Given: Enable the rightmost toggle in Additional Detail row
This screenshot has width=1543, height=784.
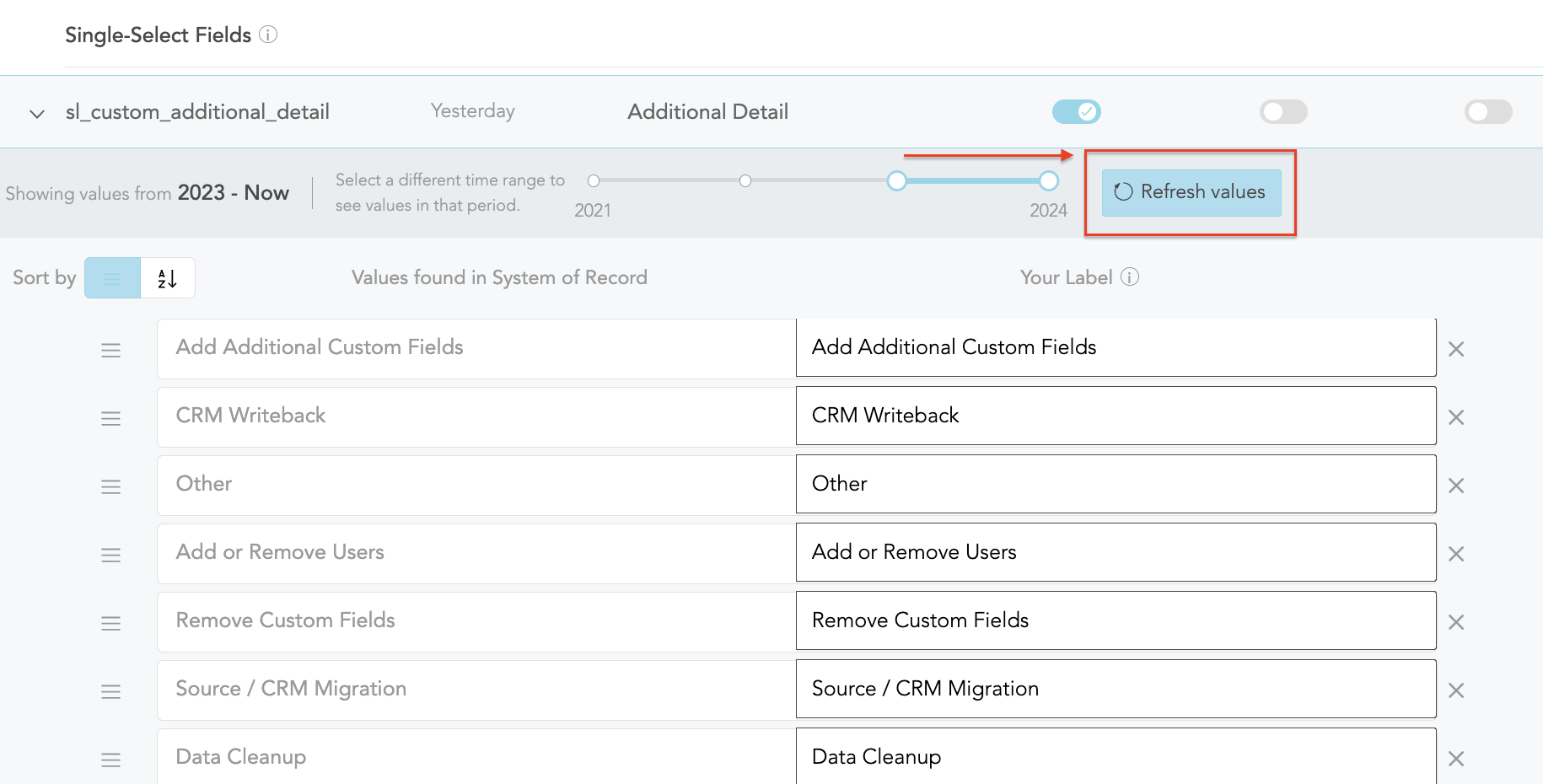Looking at the screenshot, I should tap(1488, 111).
